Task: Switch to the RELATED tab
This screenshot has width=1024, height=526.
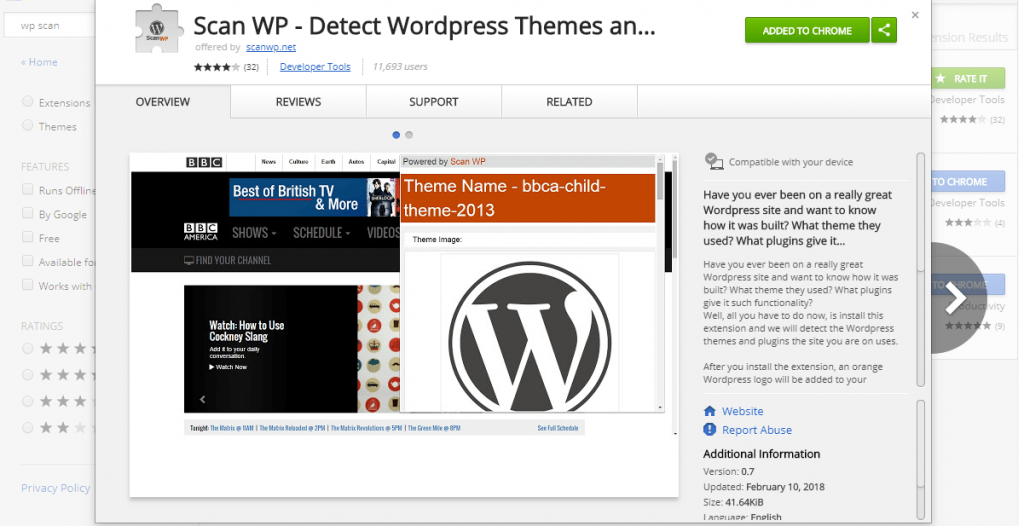Action: (569, 102)
